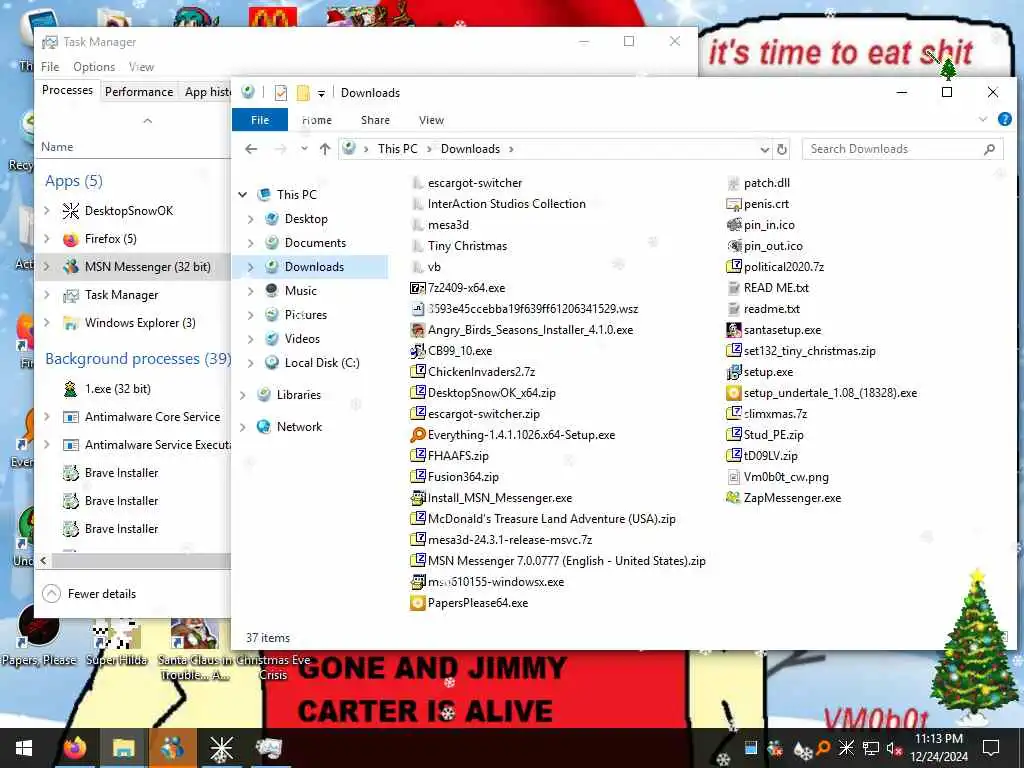This screenshot has height=768, width=1024.
Task: Collapse This PC tree node
Action: coord(243,195)
